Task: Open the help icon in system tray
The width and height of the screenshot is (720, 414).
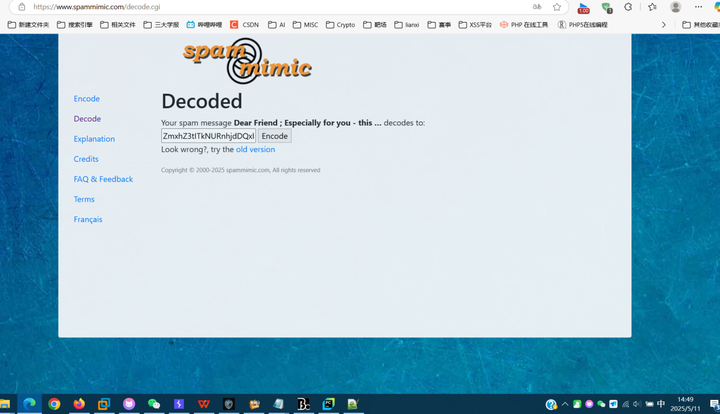Action: click(551, 404)
